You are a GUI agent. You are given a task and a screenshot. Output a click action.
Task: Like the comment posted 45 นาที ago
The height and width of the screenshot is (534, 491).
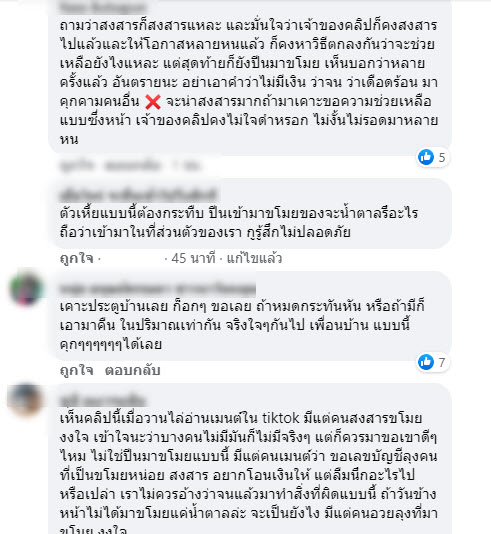(76, 258)
